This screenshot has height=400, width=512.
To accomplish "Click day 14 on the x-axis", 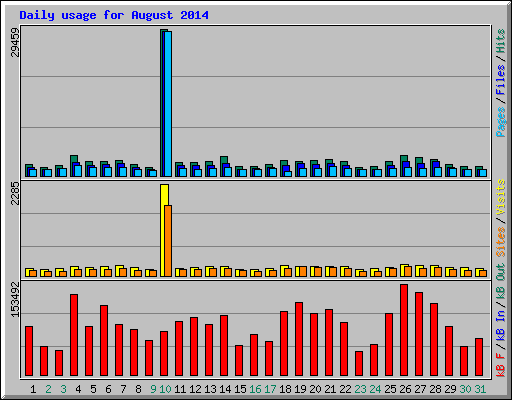I will [x=225, y=389].
